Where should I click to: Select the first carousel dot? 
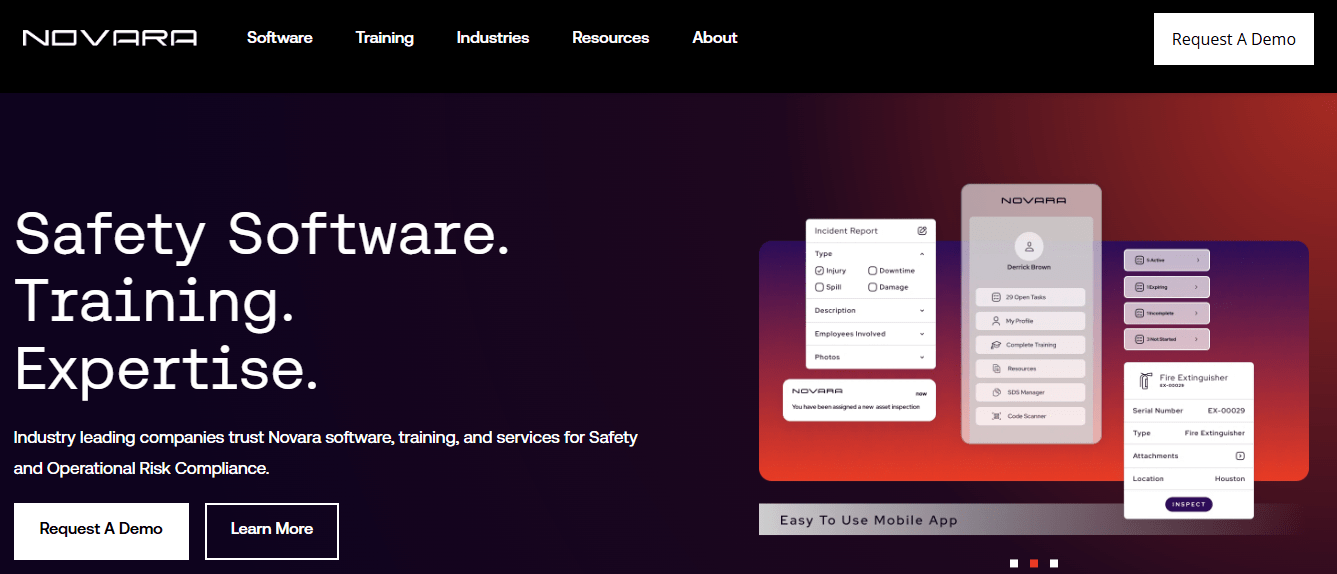click(1014, 563)
